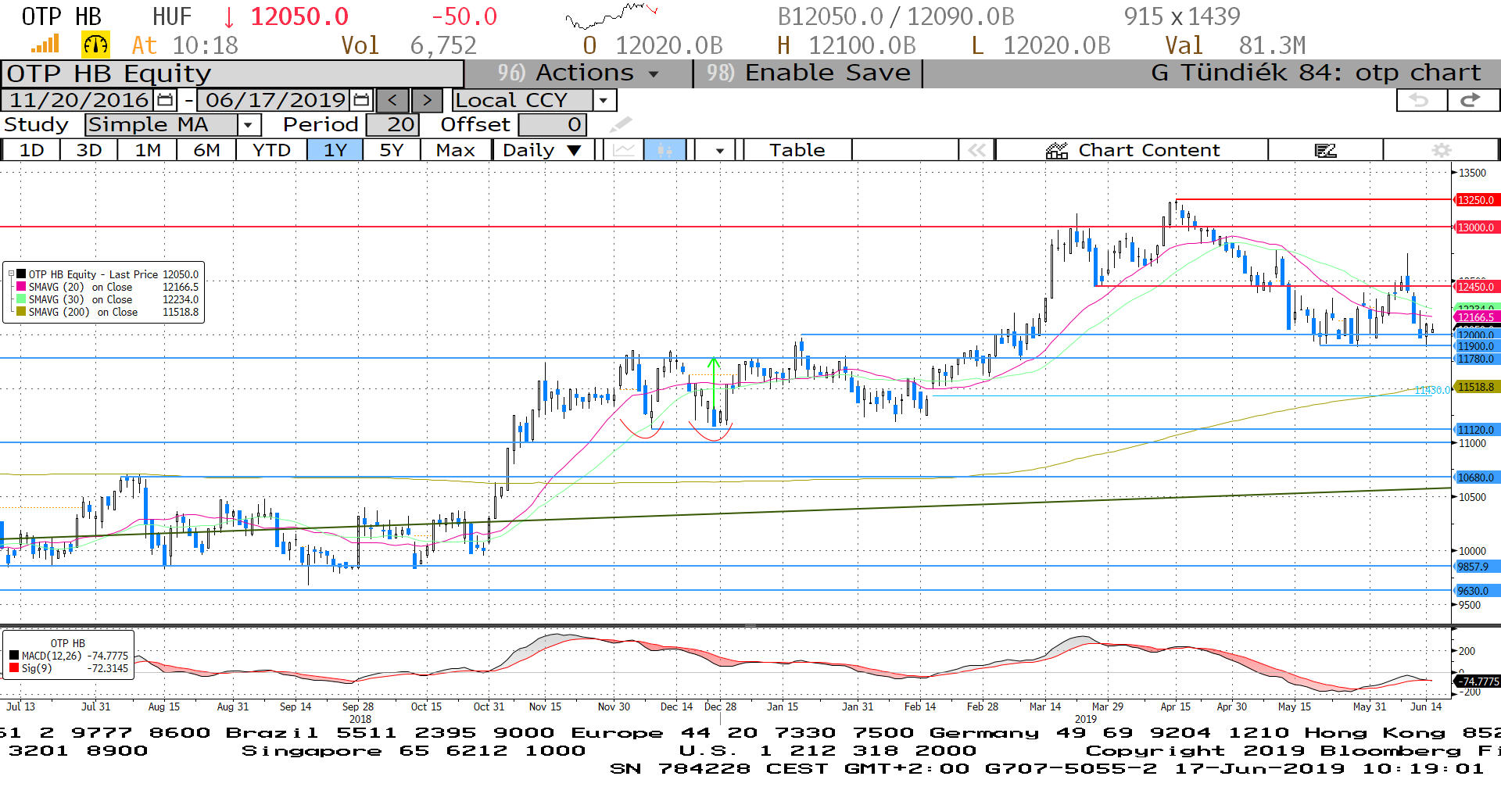This screenshot has width=1501, height=812.
Task: Click the start date field 11/20/2016
Action: 79,100
